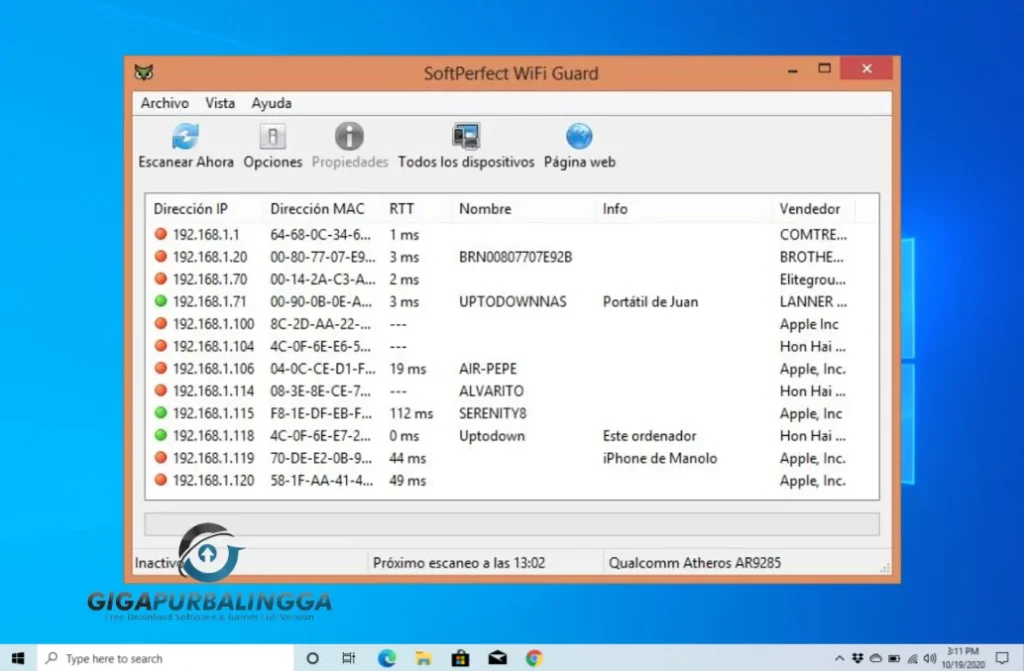This screenshot has height=671, width=1024.
Task: Toggle the green indicator beside SERENITY8
Action: pos(160,413)
